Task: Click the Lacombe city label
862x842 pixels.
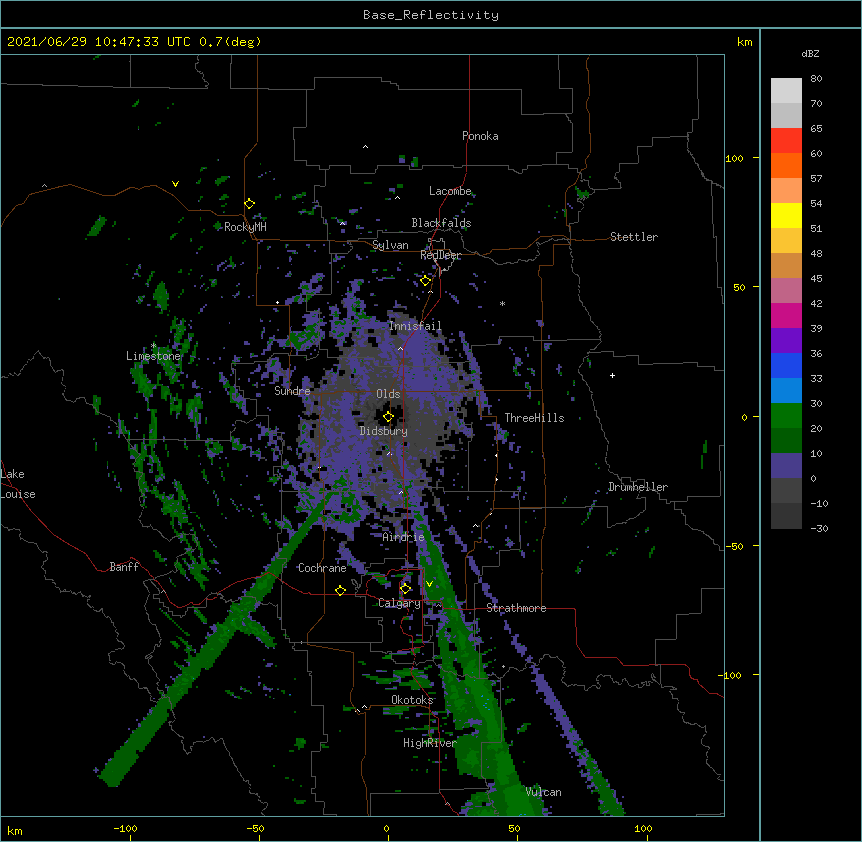Action: point(450,191)
